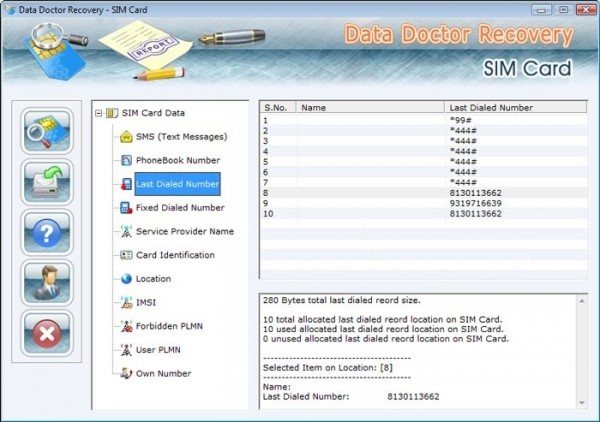Select row 6 in the dialed list
The width and height of the screenshot is (600, 422).
pos(424,172)
